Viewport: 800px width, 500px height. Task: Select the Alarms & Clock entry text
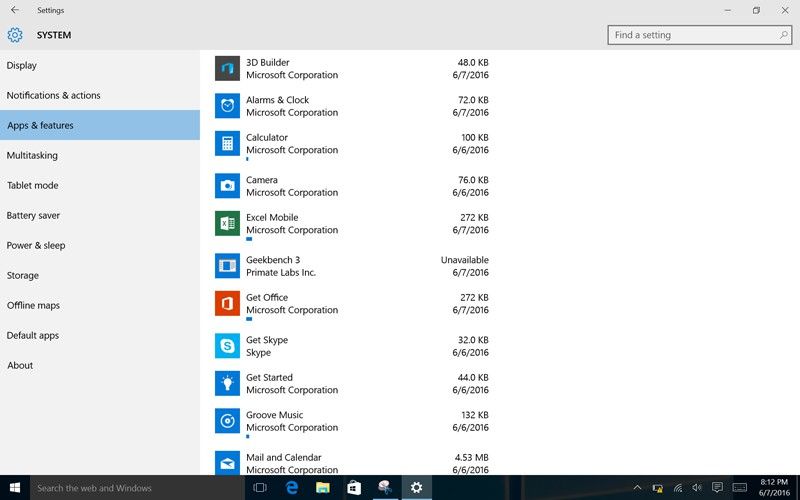(x=277, y=100)
